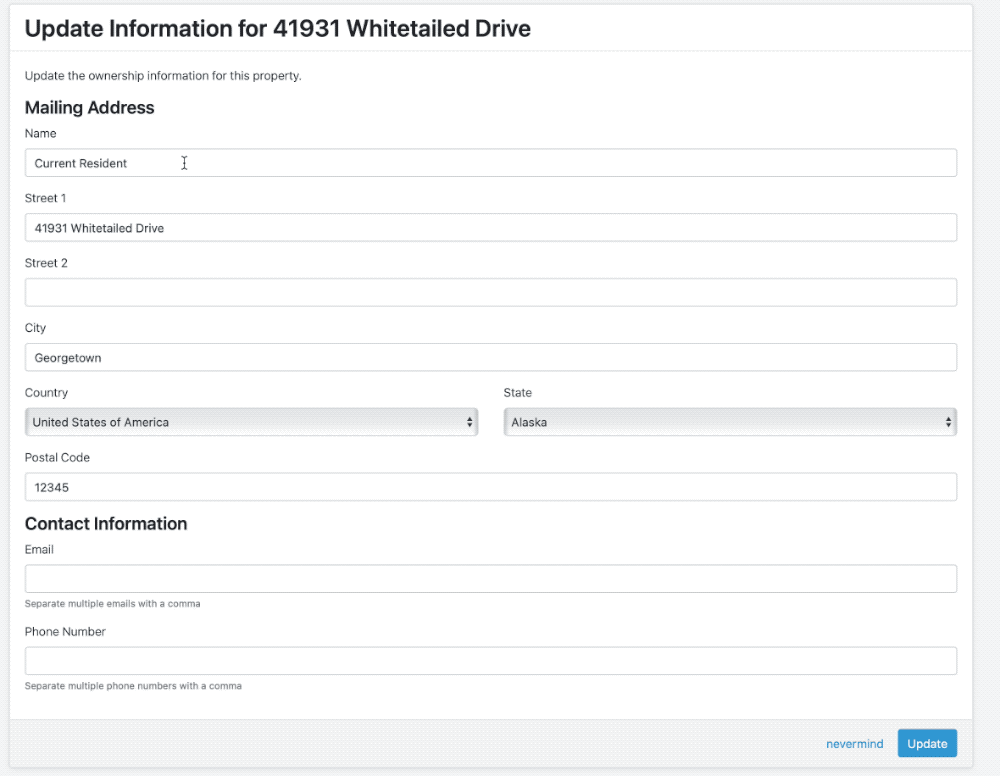The width and height of the screenshot is (1000, 776).
Task: Click the 'Postal Code' label
Action: (57, 458)
